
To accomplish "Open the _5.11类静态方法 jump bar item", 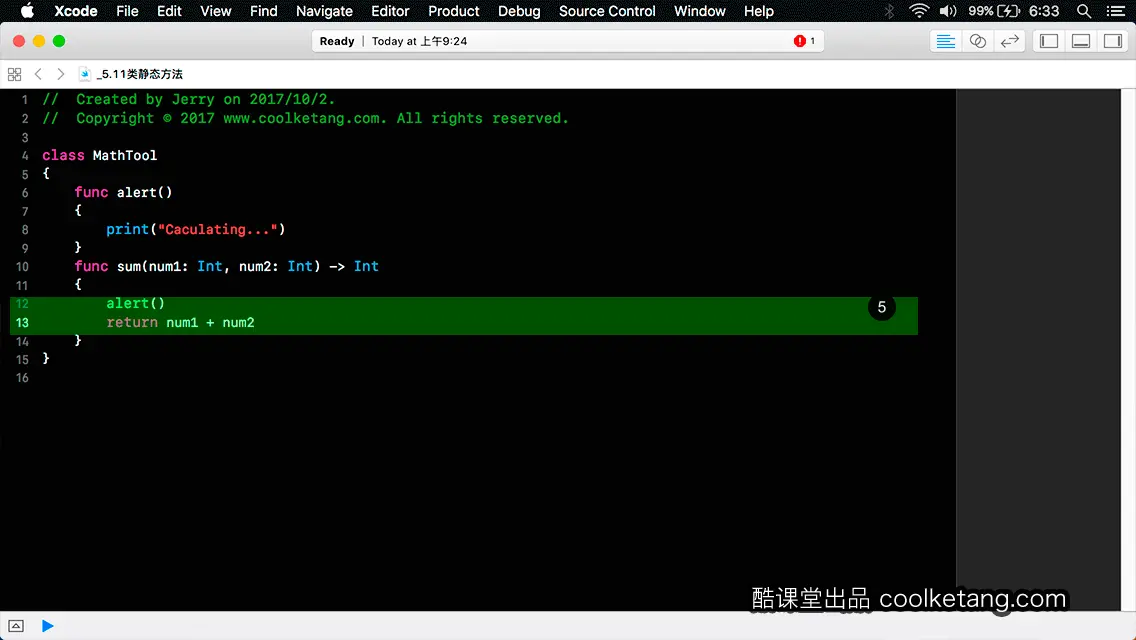I will [139, 74].
